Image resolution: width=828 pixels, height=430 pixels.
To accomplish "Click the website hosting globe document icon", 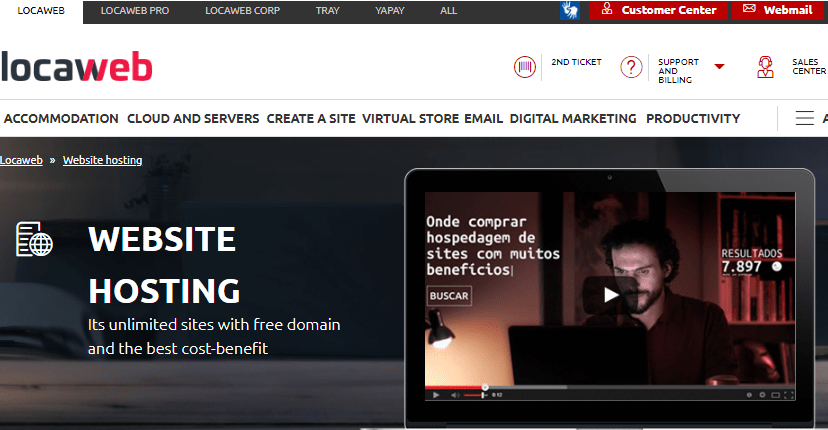I will [34, 239].
